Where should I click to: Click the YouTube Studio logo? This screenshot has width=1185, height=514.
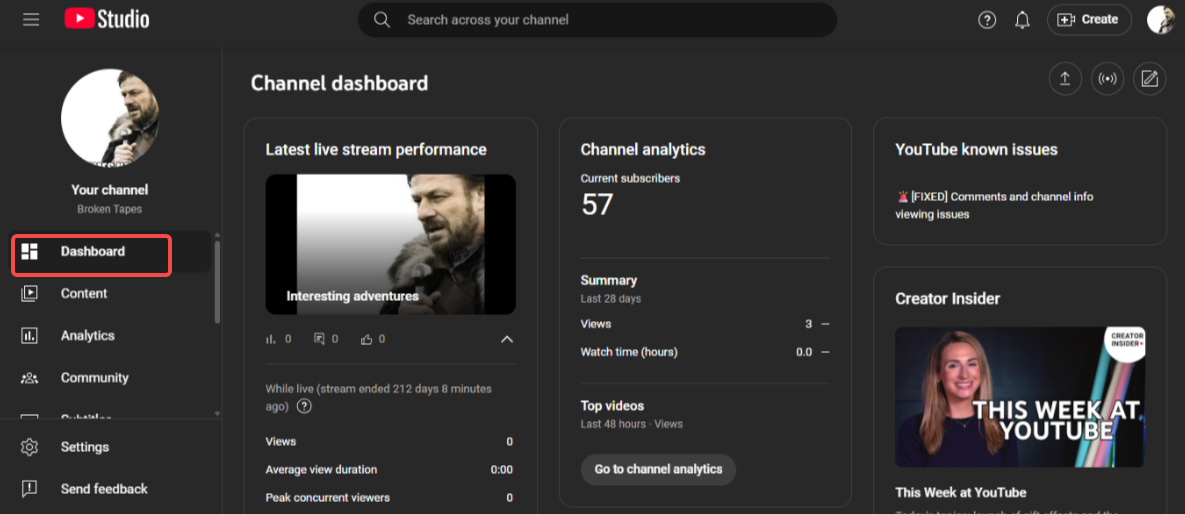(x=107, y=19)
